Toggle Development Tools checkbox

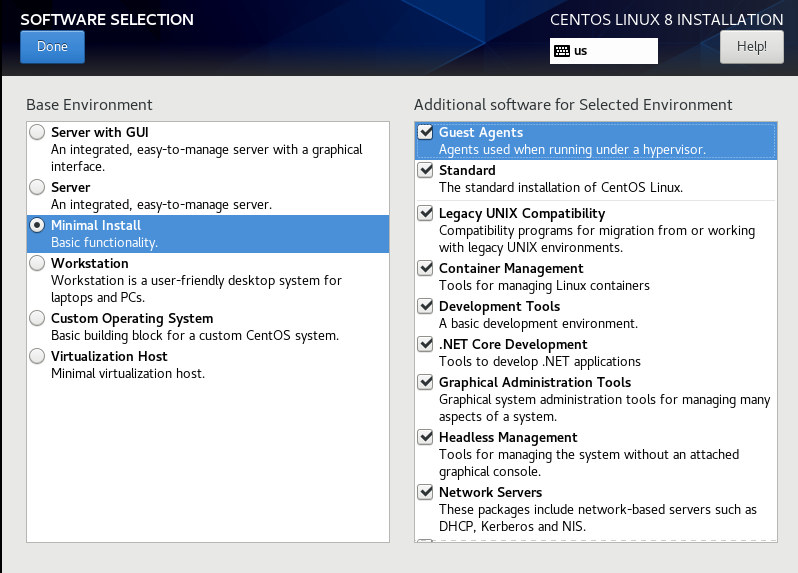[x=426, y=306]
